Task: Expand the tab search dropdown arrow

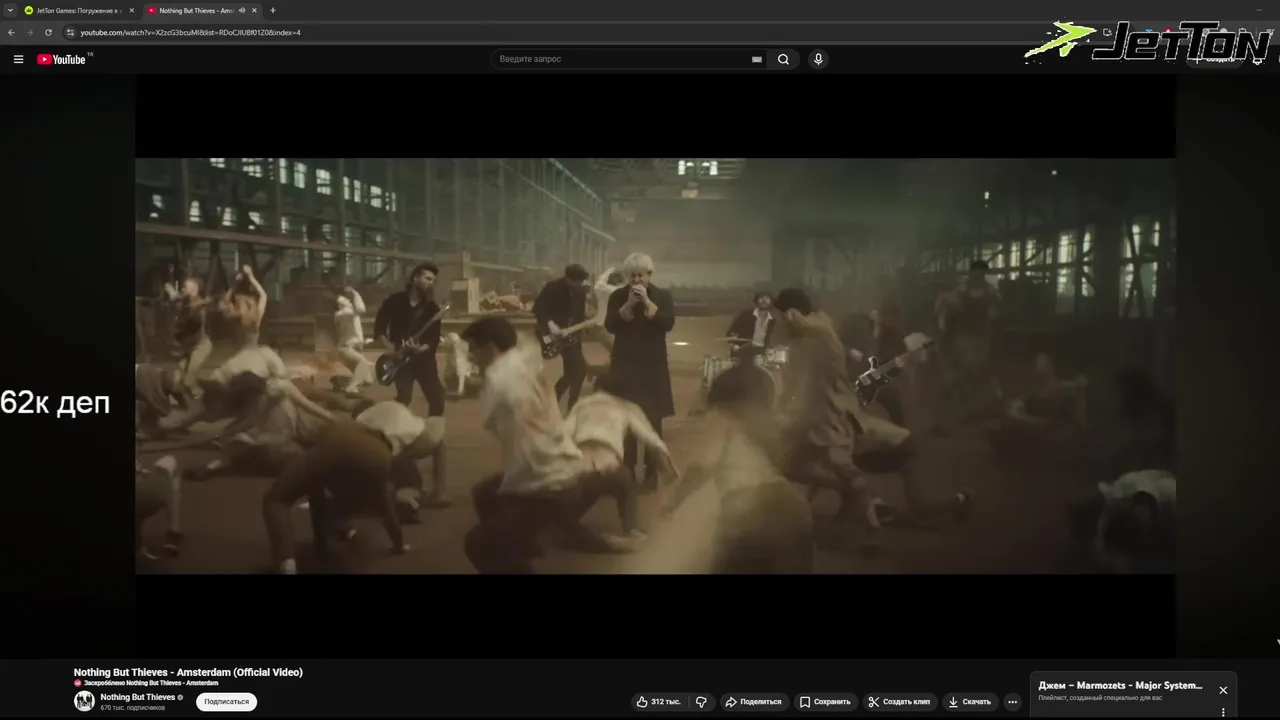Action: pyautogui.click(x=9, y=10)
